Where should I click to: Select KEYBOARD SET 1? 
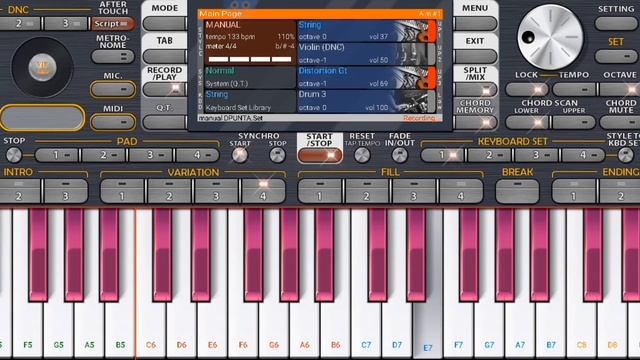point(442,155)
